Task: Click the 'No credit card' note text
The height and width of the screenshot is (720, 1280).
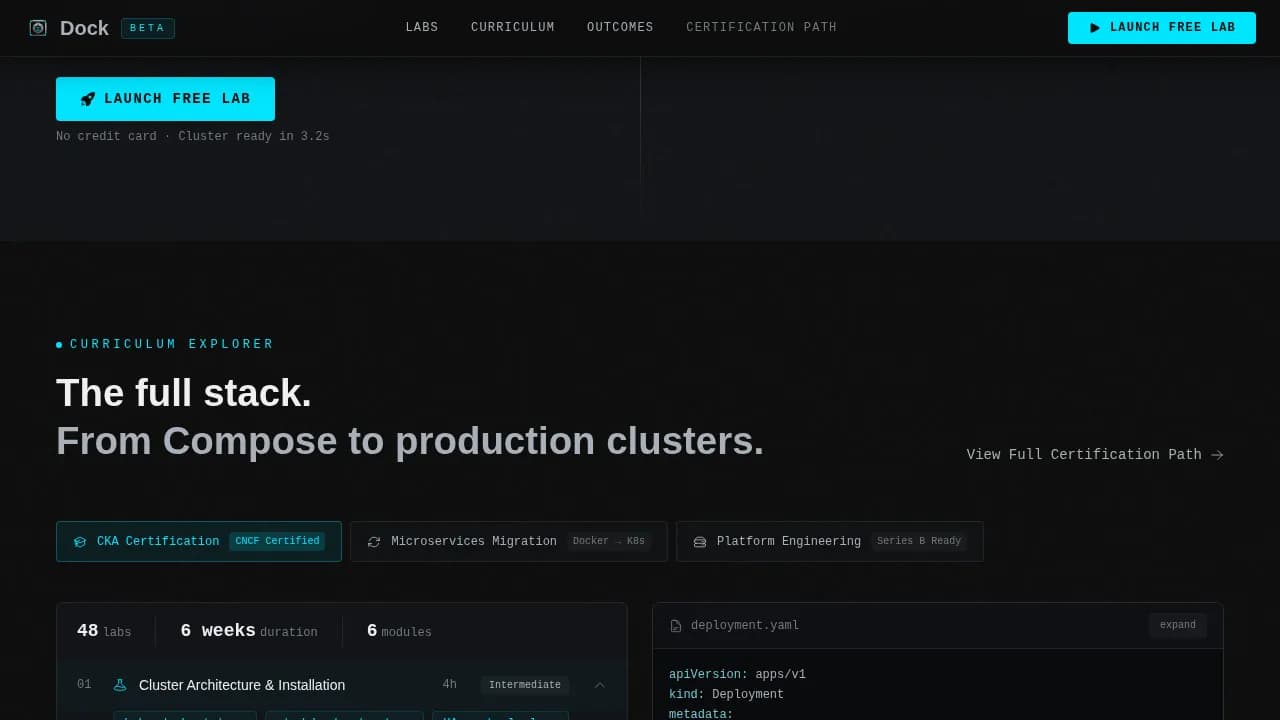Action: [x=193, y=136]
